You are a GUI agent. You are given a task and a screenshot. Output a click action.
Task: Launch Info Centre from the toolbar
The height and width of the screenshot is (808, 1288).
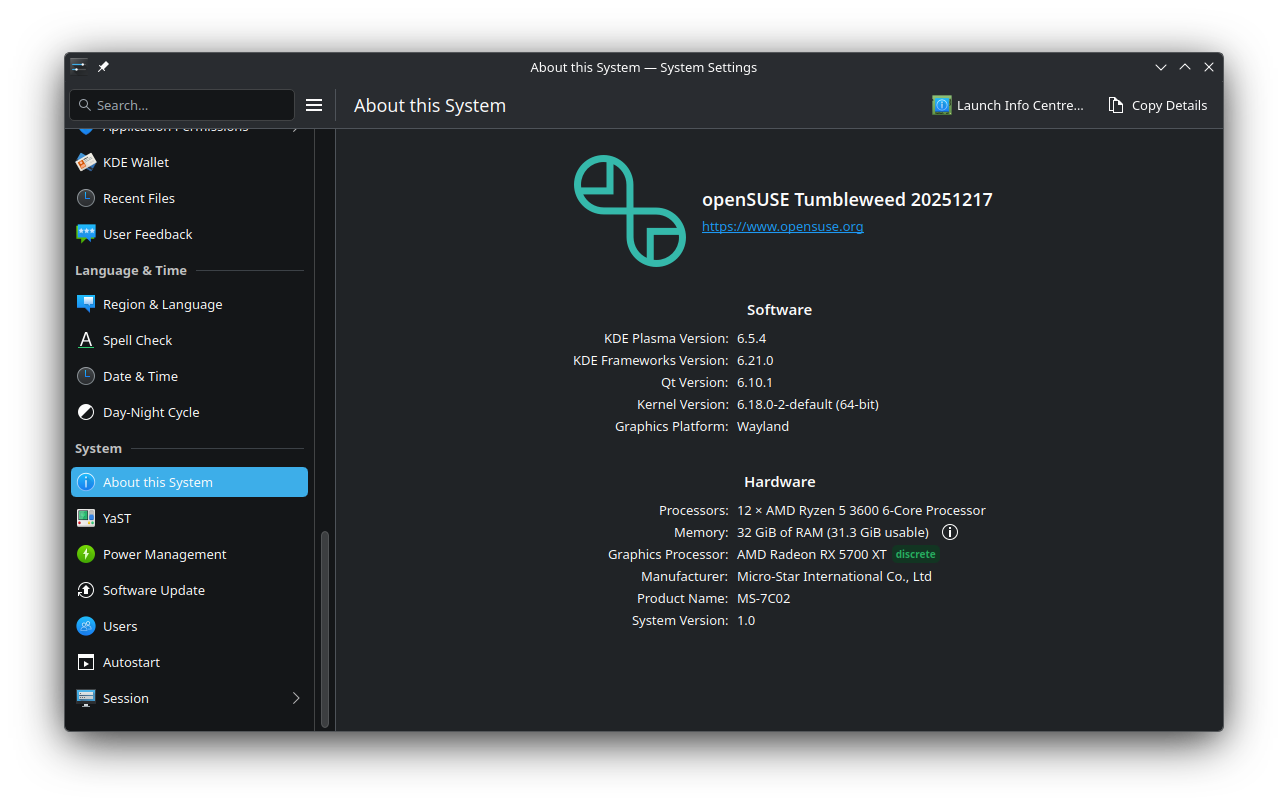tap(1008, 105)
